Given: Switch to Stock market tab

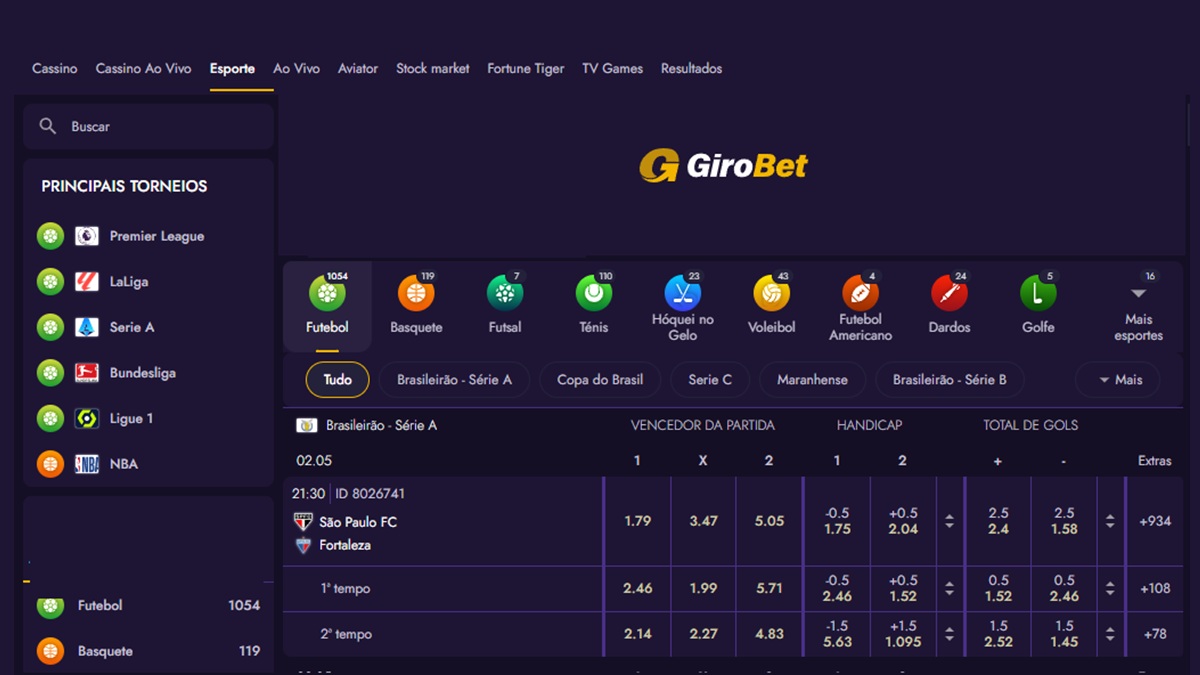Looking at the screenshot, I should pos(433,69).
